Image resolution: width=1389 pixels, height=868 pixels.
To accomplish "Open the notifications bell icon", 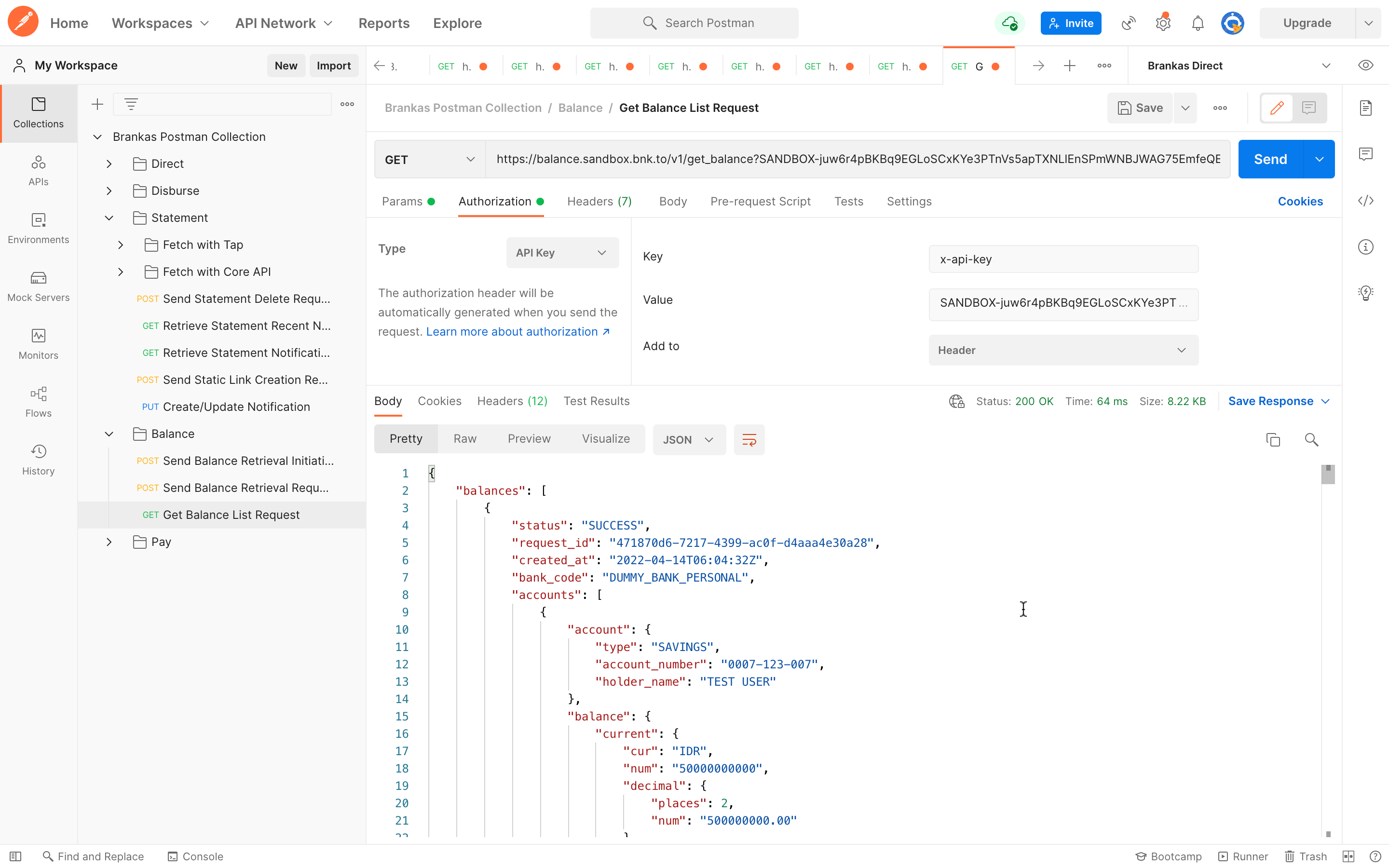I will coord(1198,23).
